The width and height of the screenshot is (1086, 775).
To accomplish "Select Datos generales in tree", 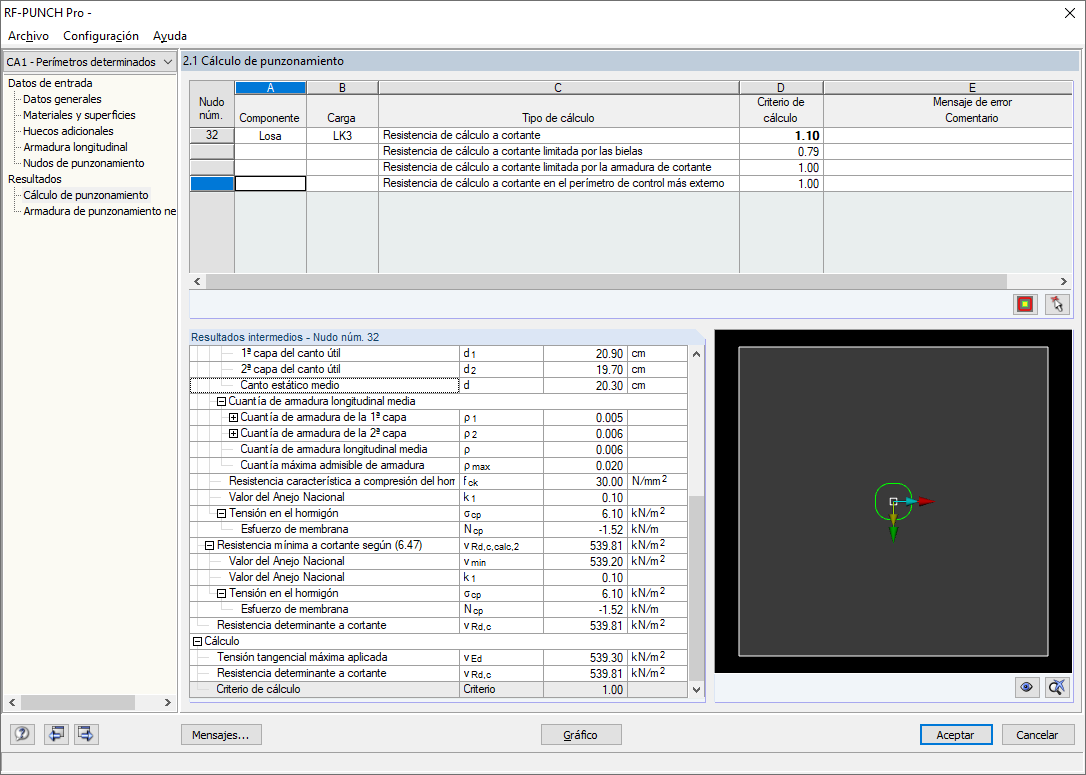I will pos(62,99).
